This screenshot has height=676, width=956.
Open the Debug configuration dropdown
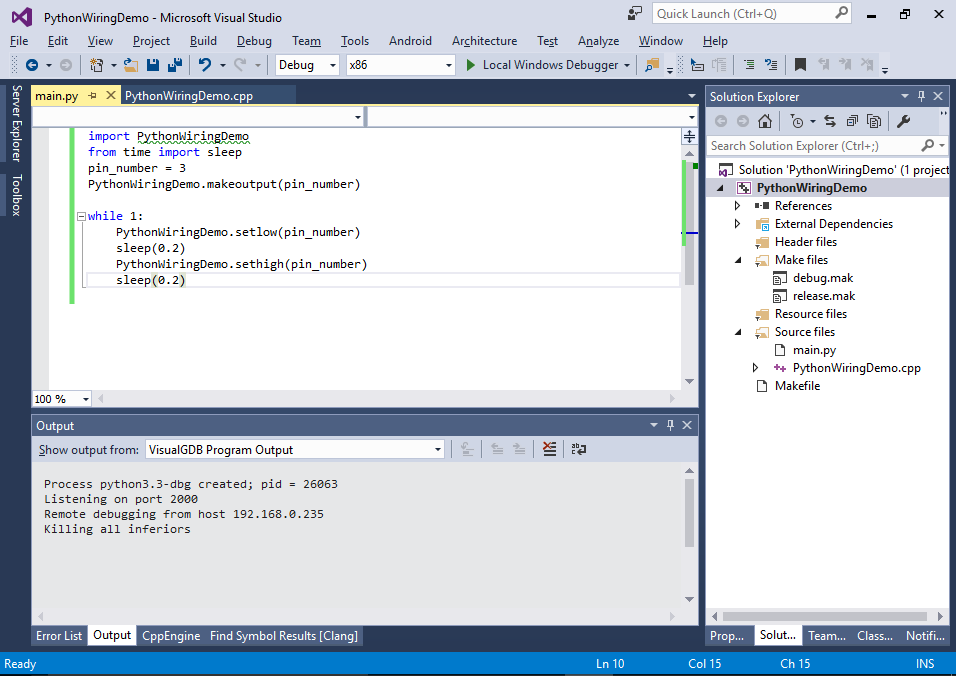tap(309, 65)
